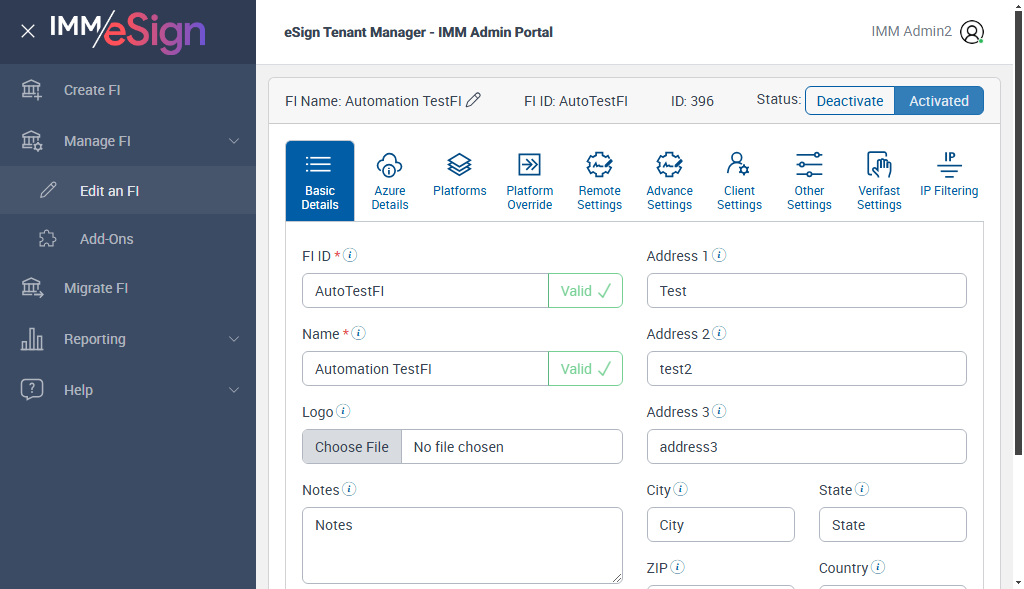Go to Add-Ons in the sidebar
The height and width of the screenshot is (589, 1024).
(x=106, y=239)
